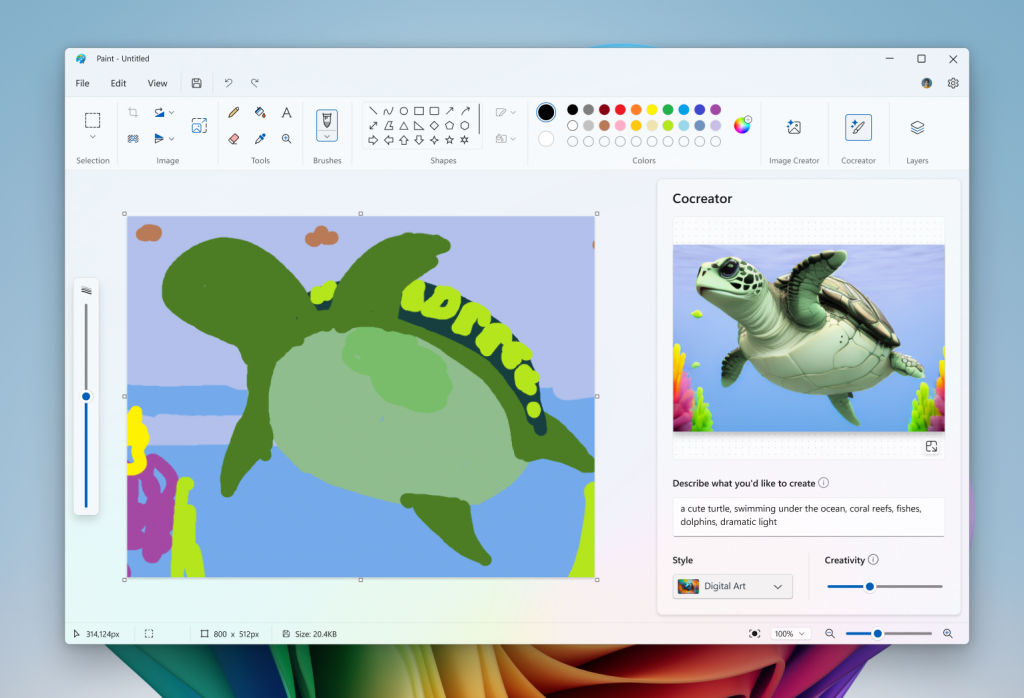Open the File menu
1024x698 pixels.
click(x=82, y=83)
